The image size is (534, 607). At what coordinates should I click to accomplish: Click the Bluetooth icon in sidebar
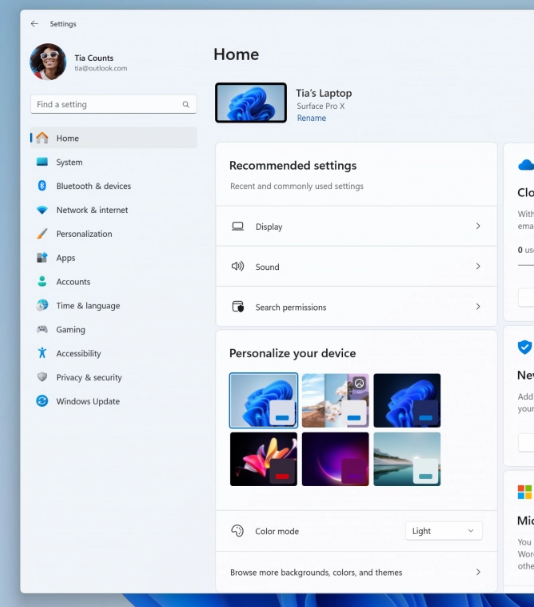point(42,186)
